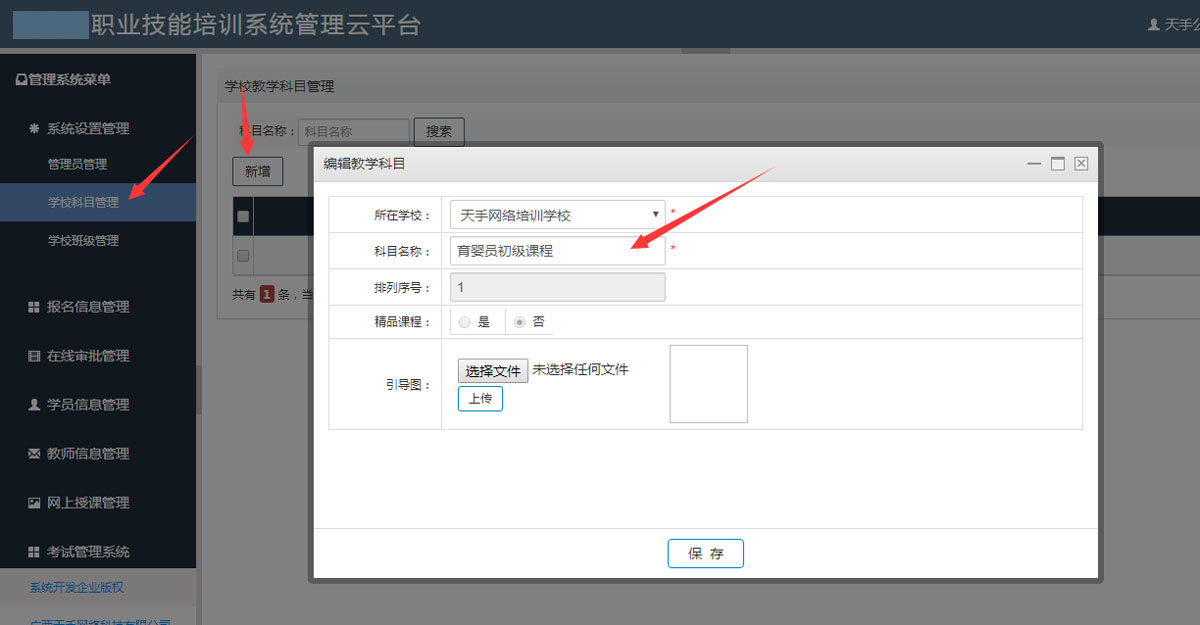Select 否 for 精品课程
1200x625 pixels.
coord(519,322)
